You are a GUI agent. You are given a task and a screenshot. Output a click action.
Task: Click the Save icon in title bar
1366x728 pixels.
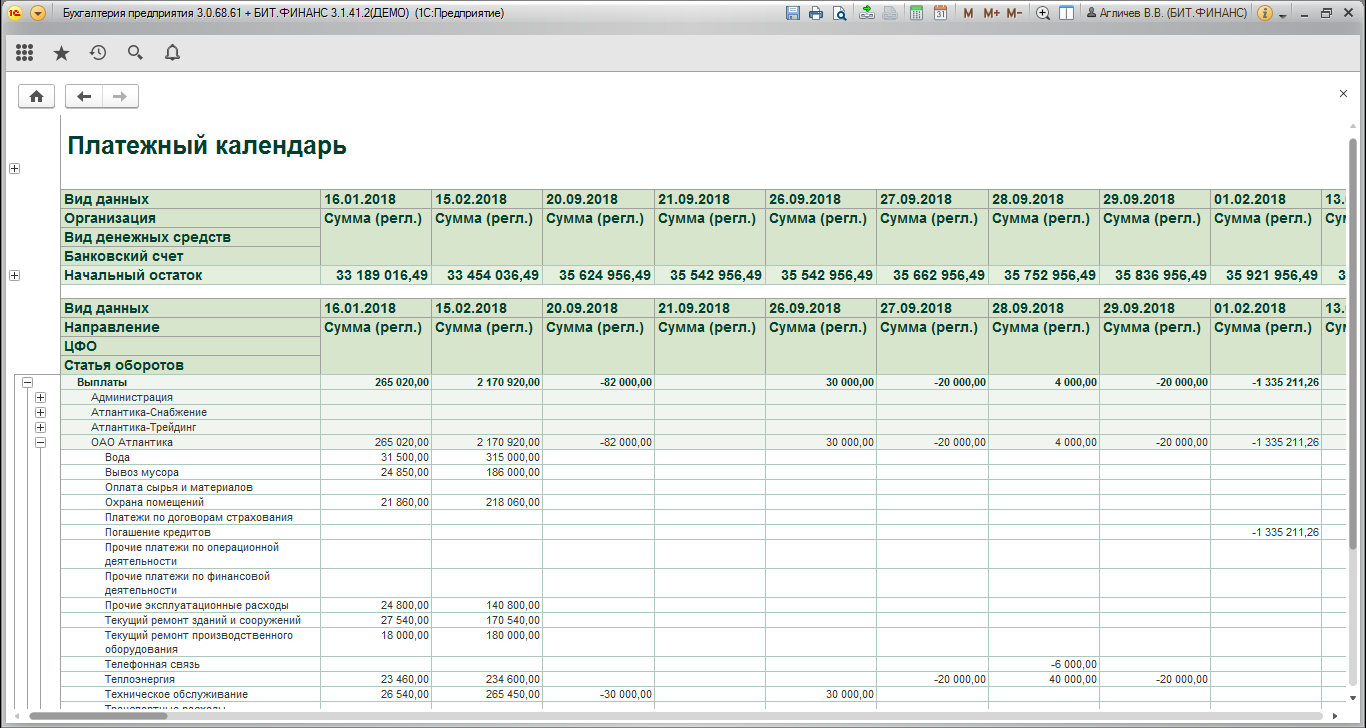(793, 13)
